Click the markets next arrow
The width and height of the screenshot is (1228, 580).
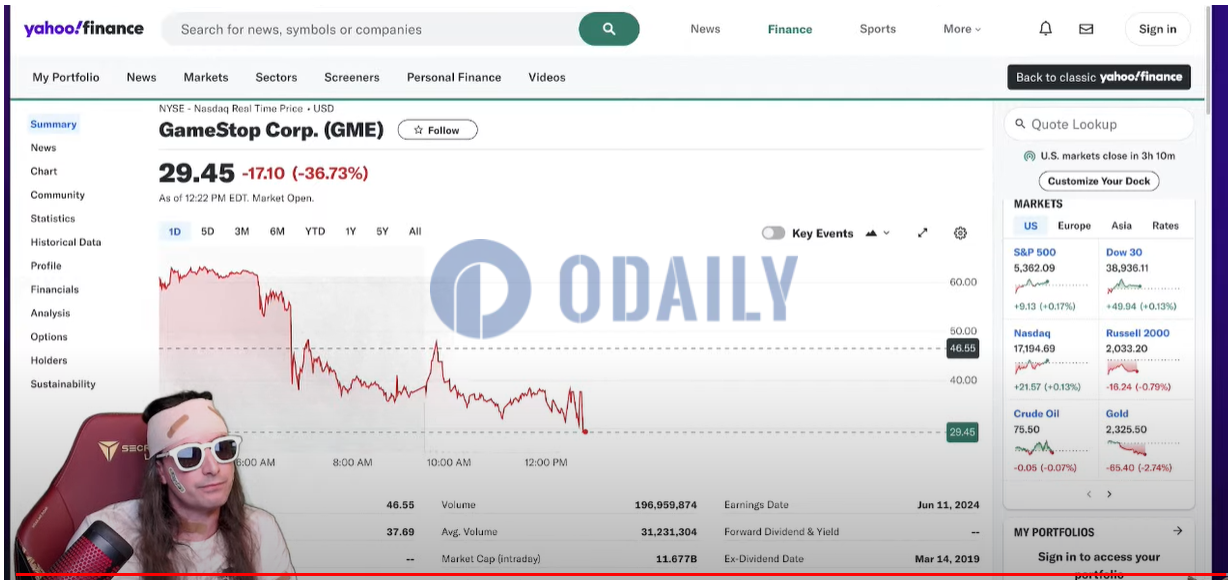click(1109, 494)
